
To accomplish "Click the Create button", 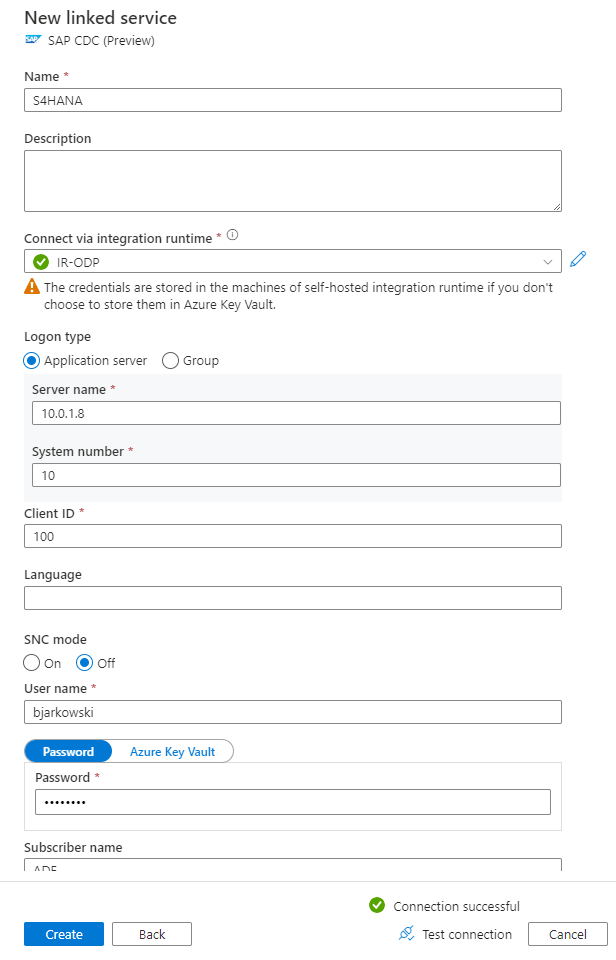I will pos(64,934).
